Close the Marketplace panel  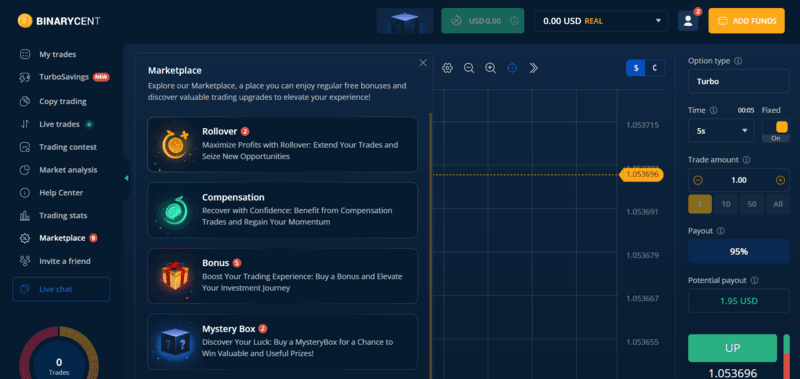(x=423, y=63)
